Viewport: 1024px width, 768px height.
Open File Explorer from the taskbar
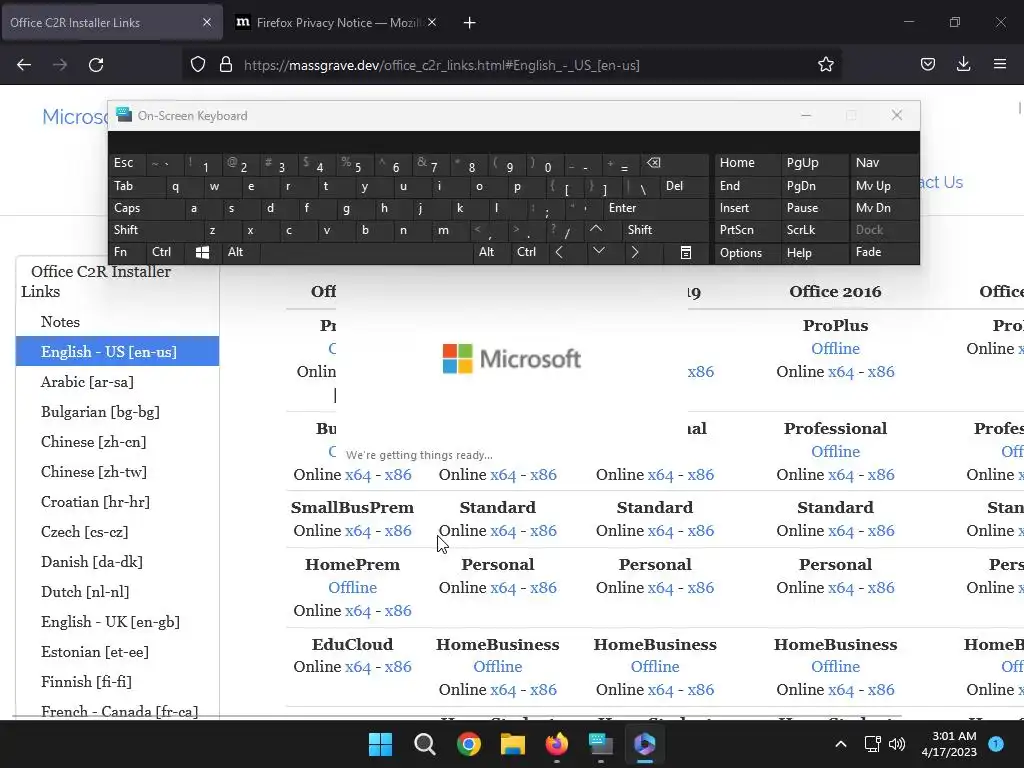513,744
